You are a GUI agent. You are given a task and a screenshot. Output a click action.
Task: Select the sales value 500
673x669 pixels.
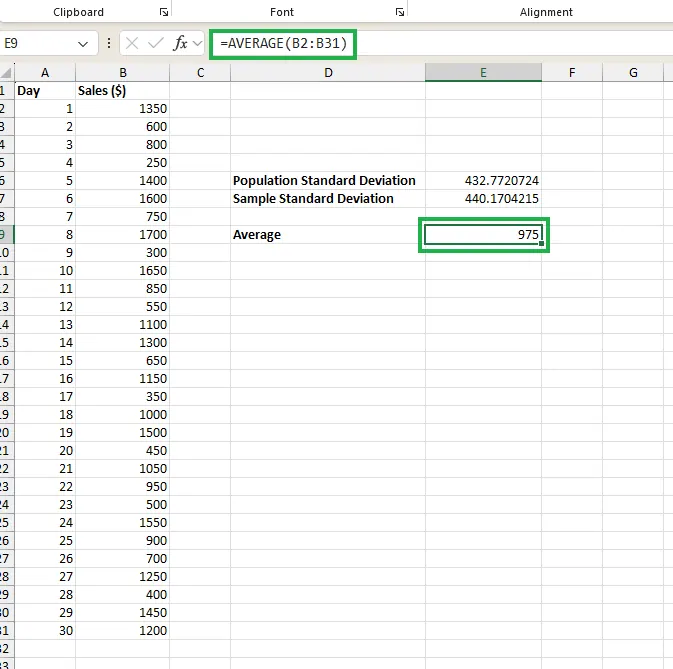click(x=123, y=505)
